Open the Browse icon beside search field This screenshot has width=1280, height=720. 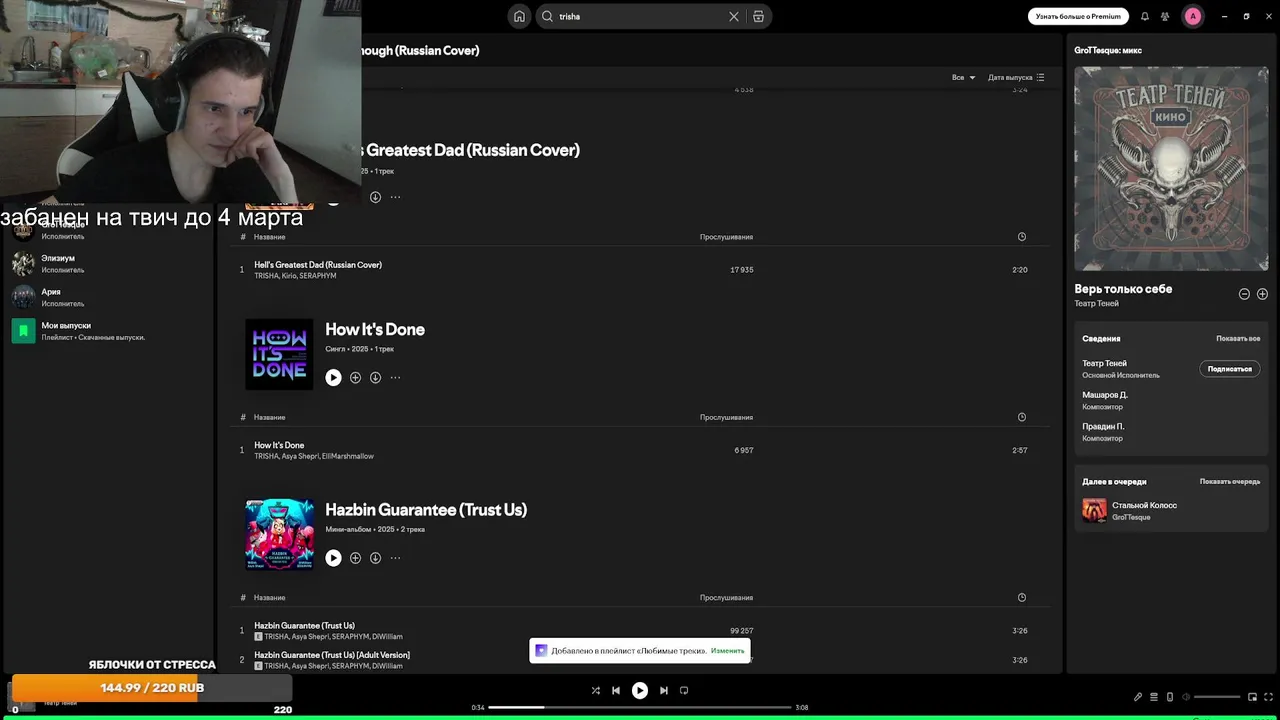click(758, 16)
